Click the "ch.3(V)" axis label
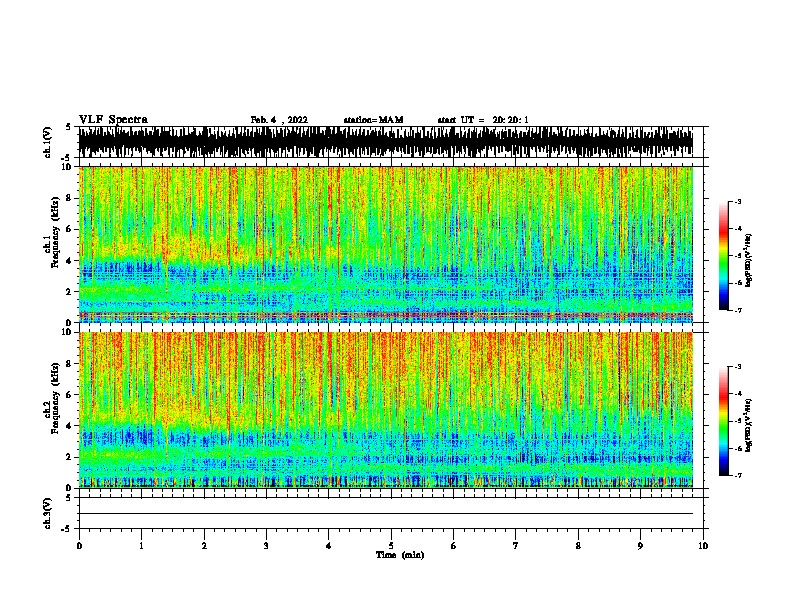 [47, 513]
